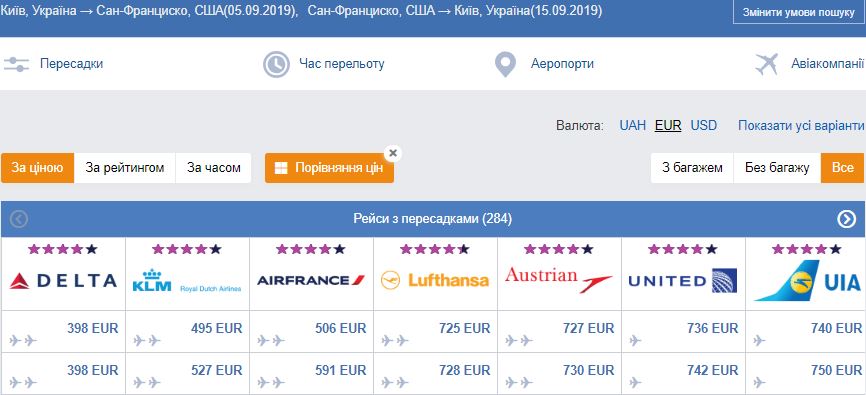Click the airplane icon for Авіакомпанії

point(767,64)
